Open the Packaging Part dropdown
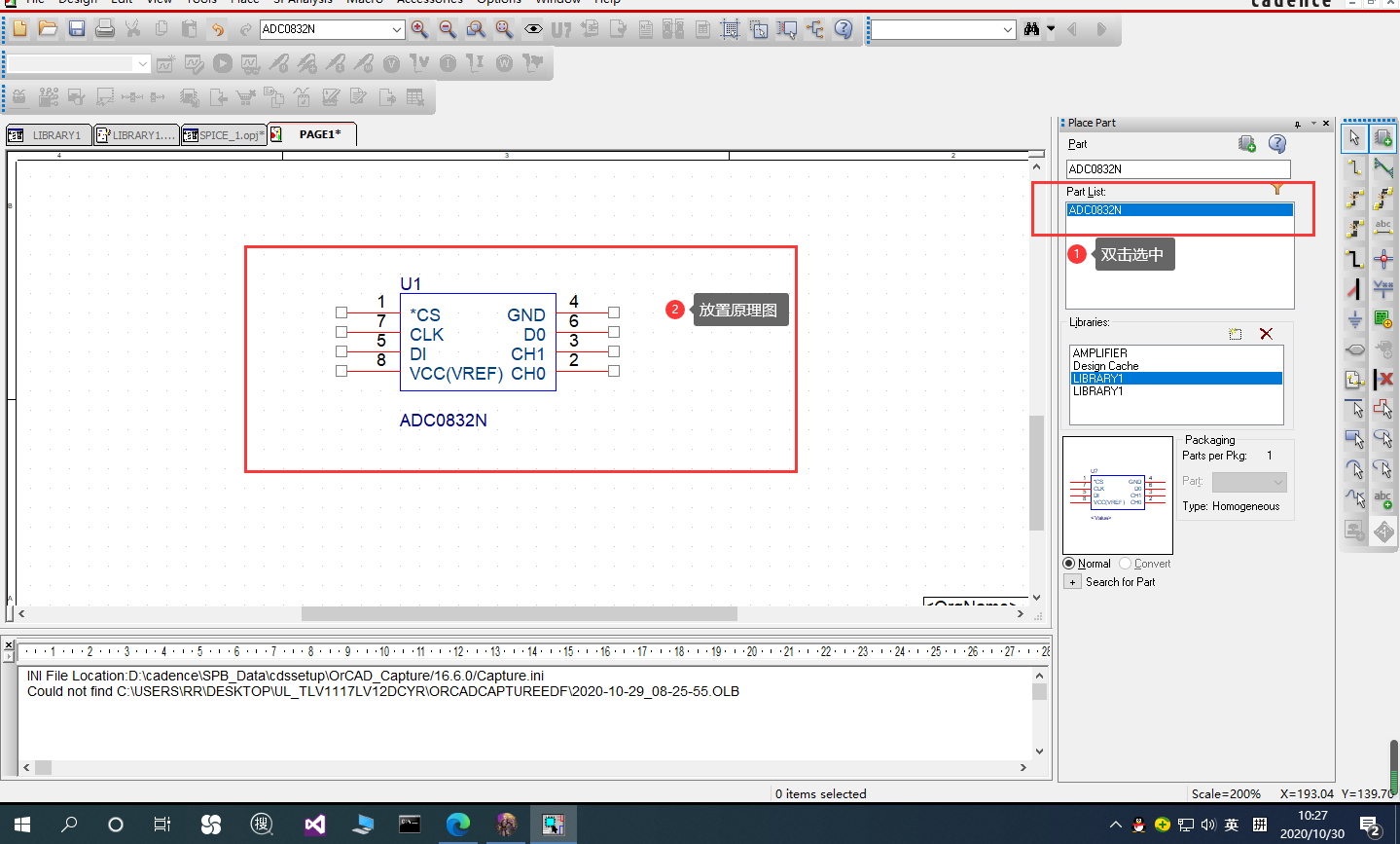Image resolution: width=1400 pixels, height=844 pixels. point(1249,482)
